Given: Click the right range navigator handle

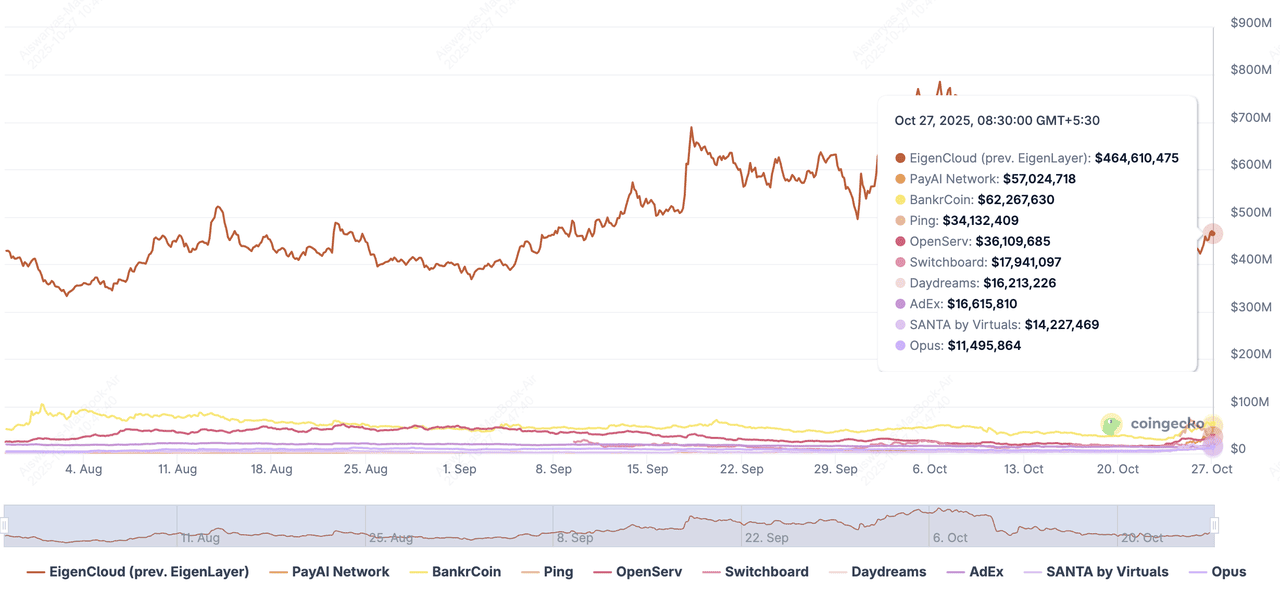Looking at the screenshot, I should (1215, 526).
